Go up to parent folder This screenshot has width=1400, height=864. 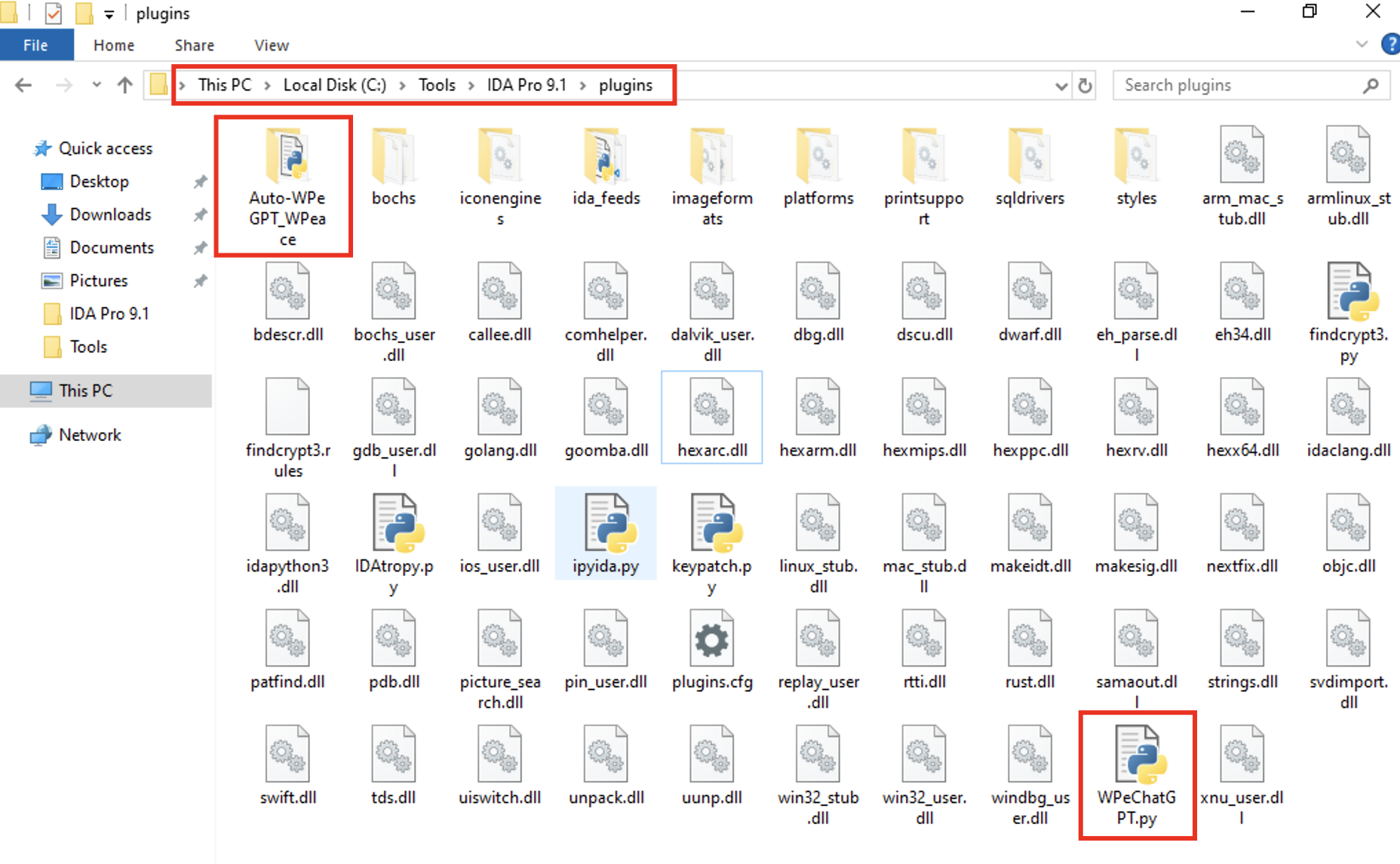[x=125, y=85]
